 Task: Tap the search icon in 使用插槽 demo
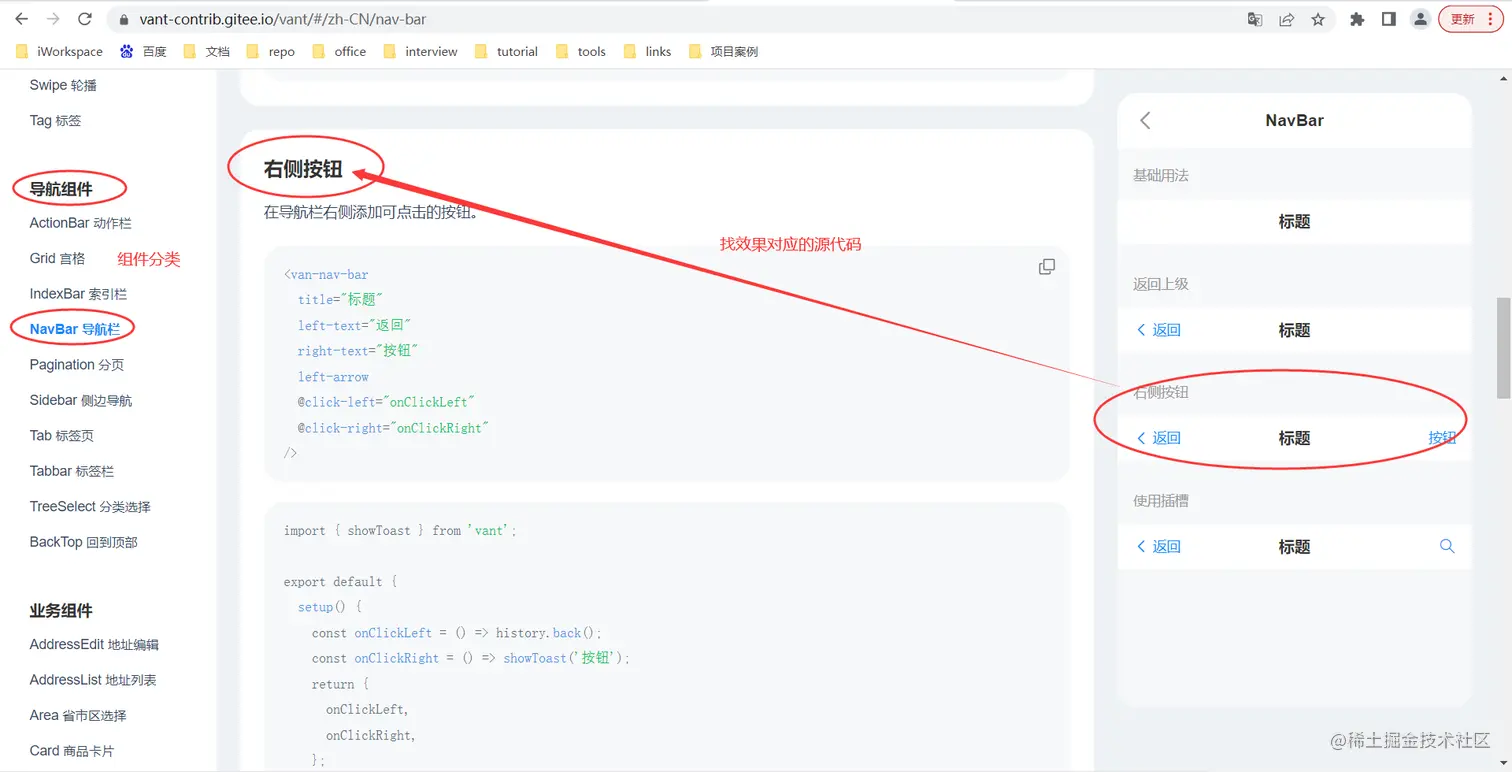(x=1447, y=546)
